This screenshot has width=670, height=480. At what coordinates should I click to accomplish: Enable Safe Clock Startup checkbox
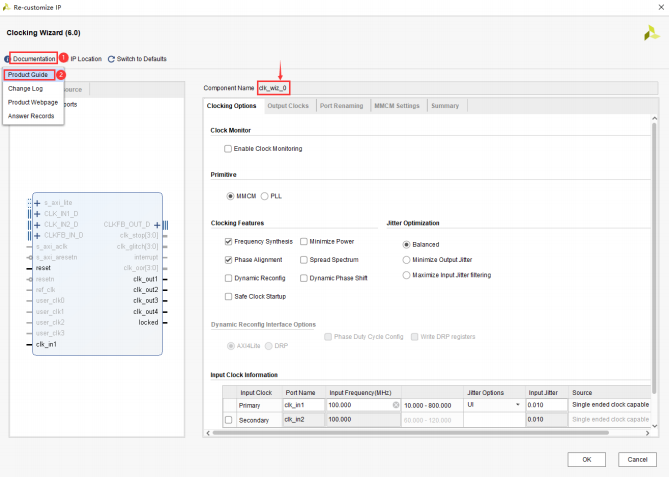tap(229, 297)
